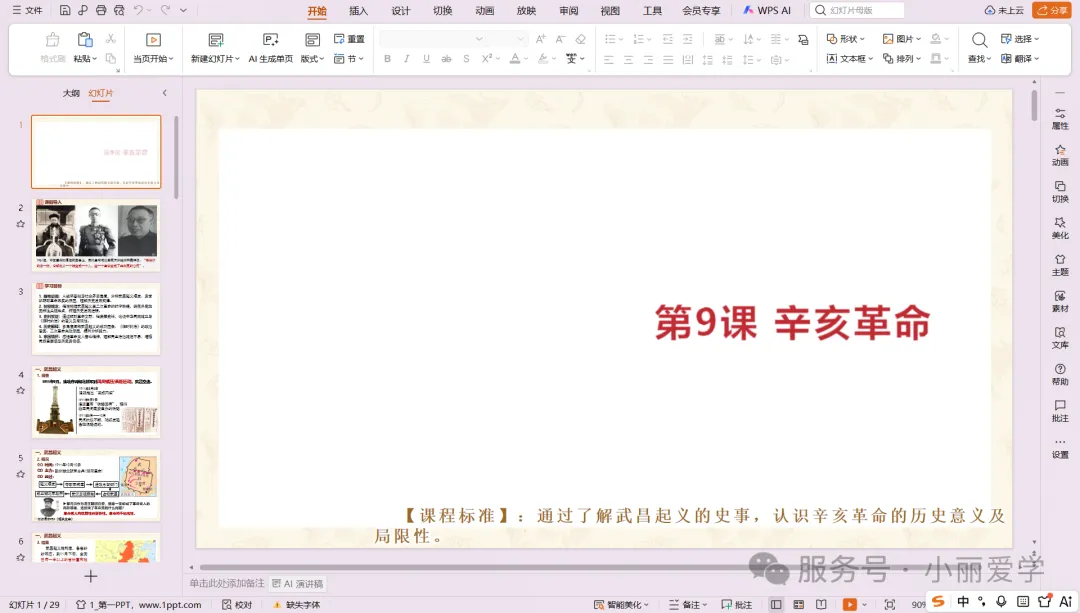The image size is (1080, 613).
Task: Open the shape fill color picker
Action: [935, 39]
